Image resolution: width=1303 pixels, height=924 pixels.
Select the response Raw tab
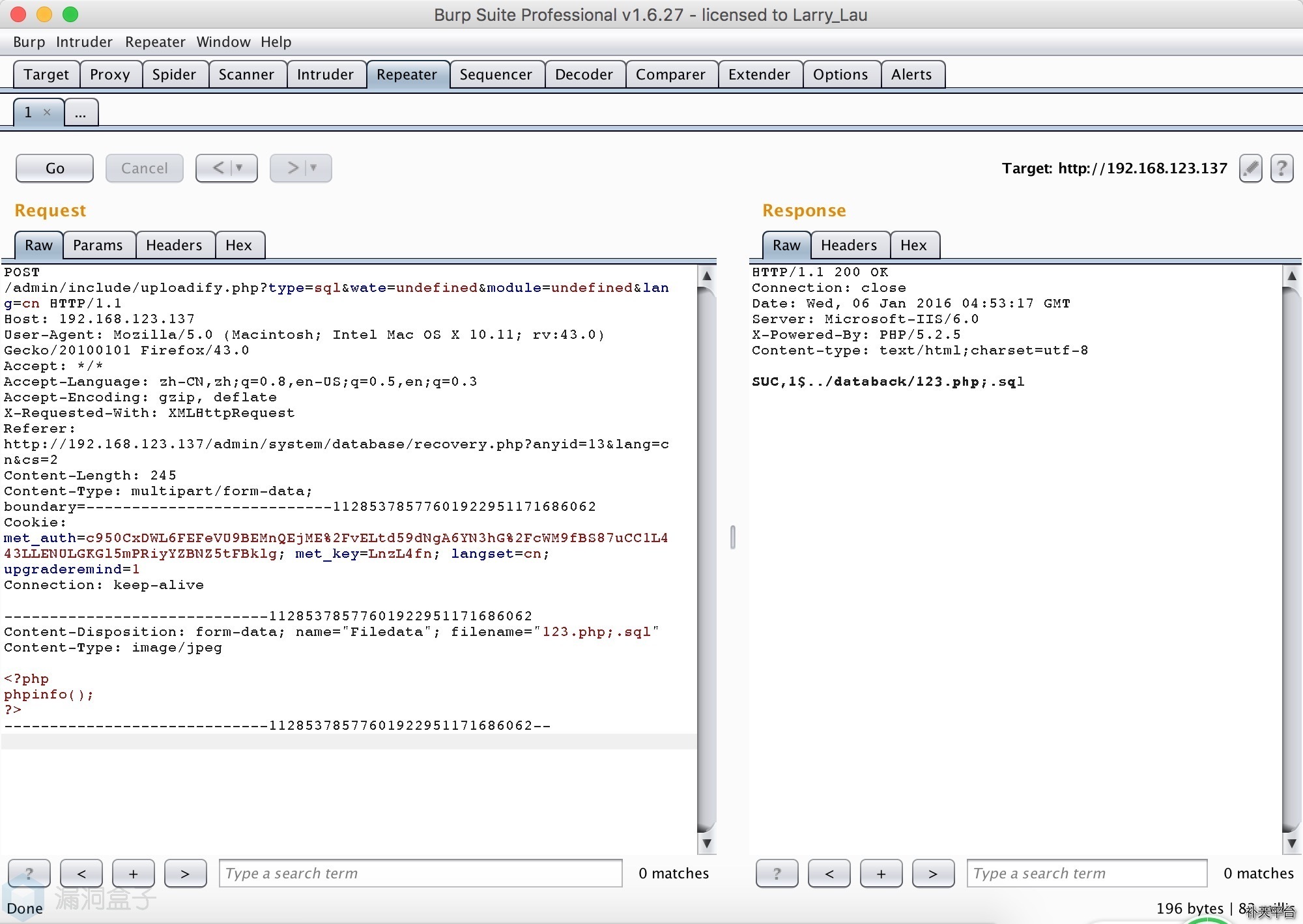point(787,245)
